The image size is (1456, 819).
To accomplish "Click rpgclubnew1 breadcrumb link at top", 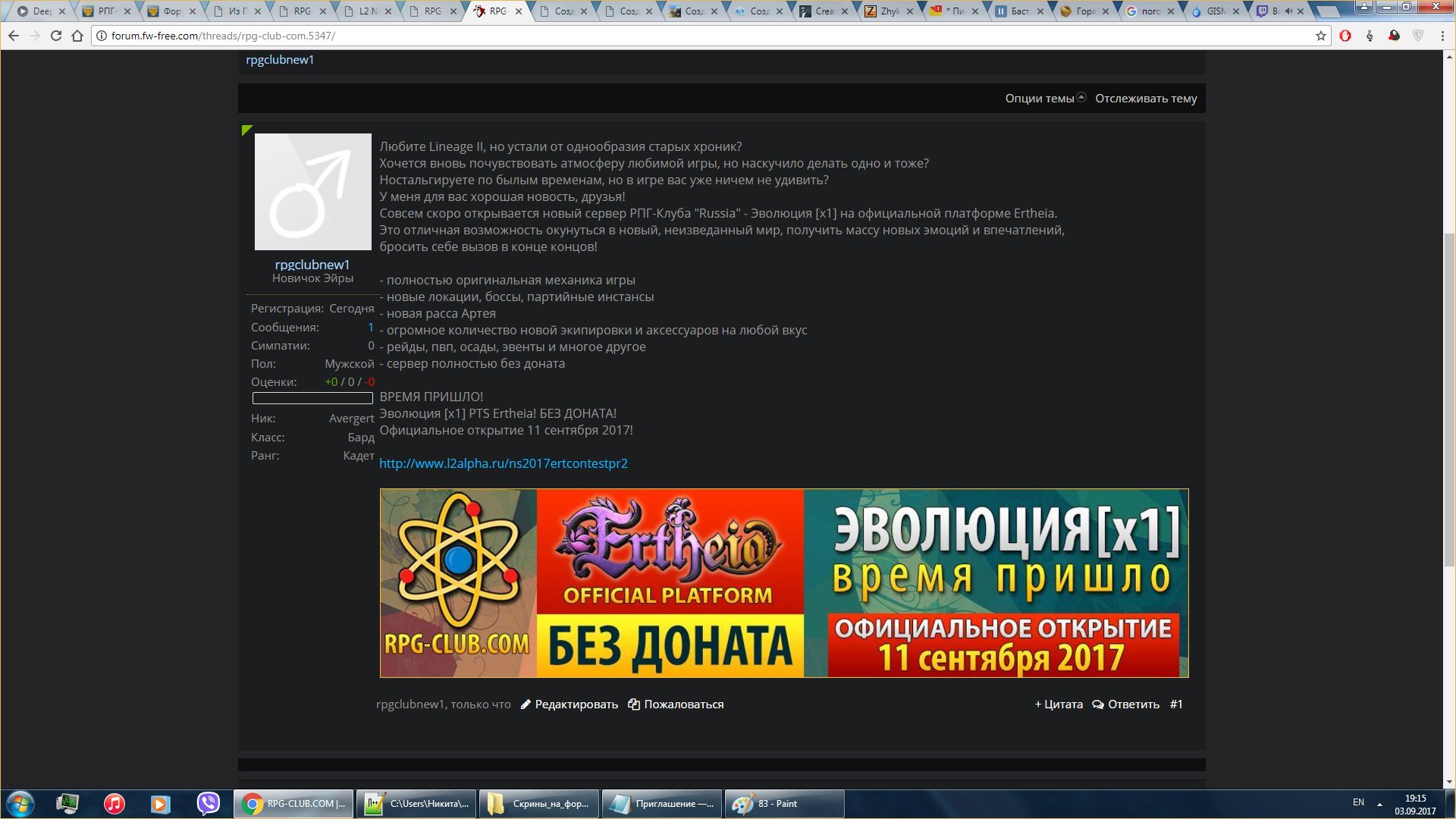I will click(280, 60).
